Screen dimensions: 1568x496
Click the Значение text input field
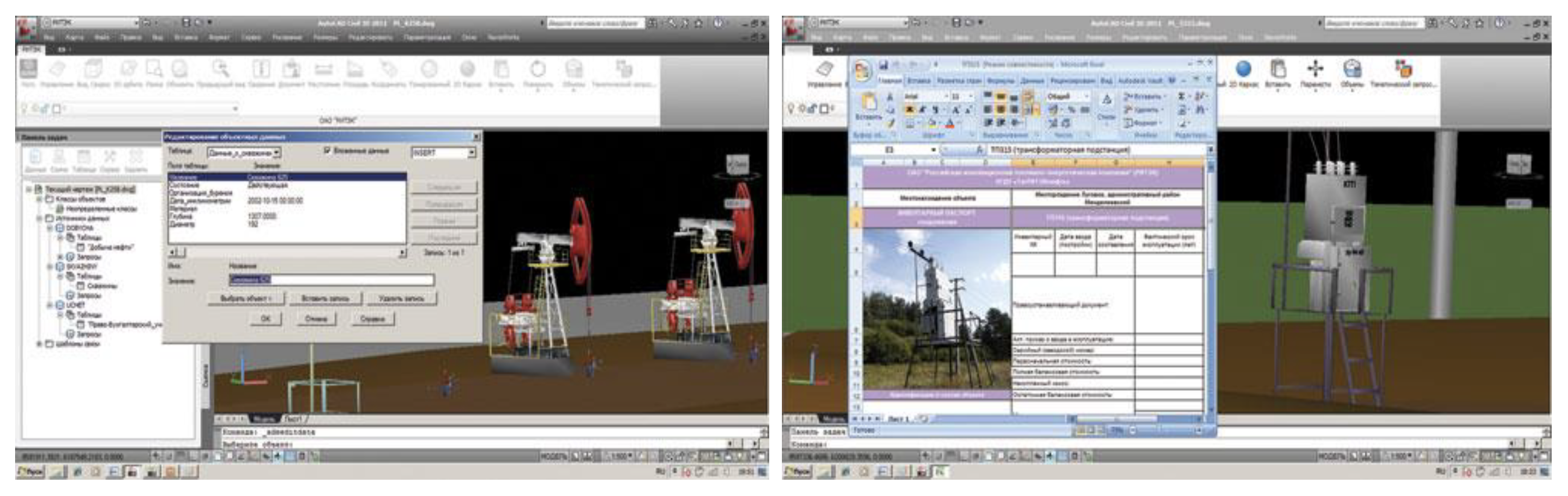(x=332, y=280)
